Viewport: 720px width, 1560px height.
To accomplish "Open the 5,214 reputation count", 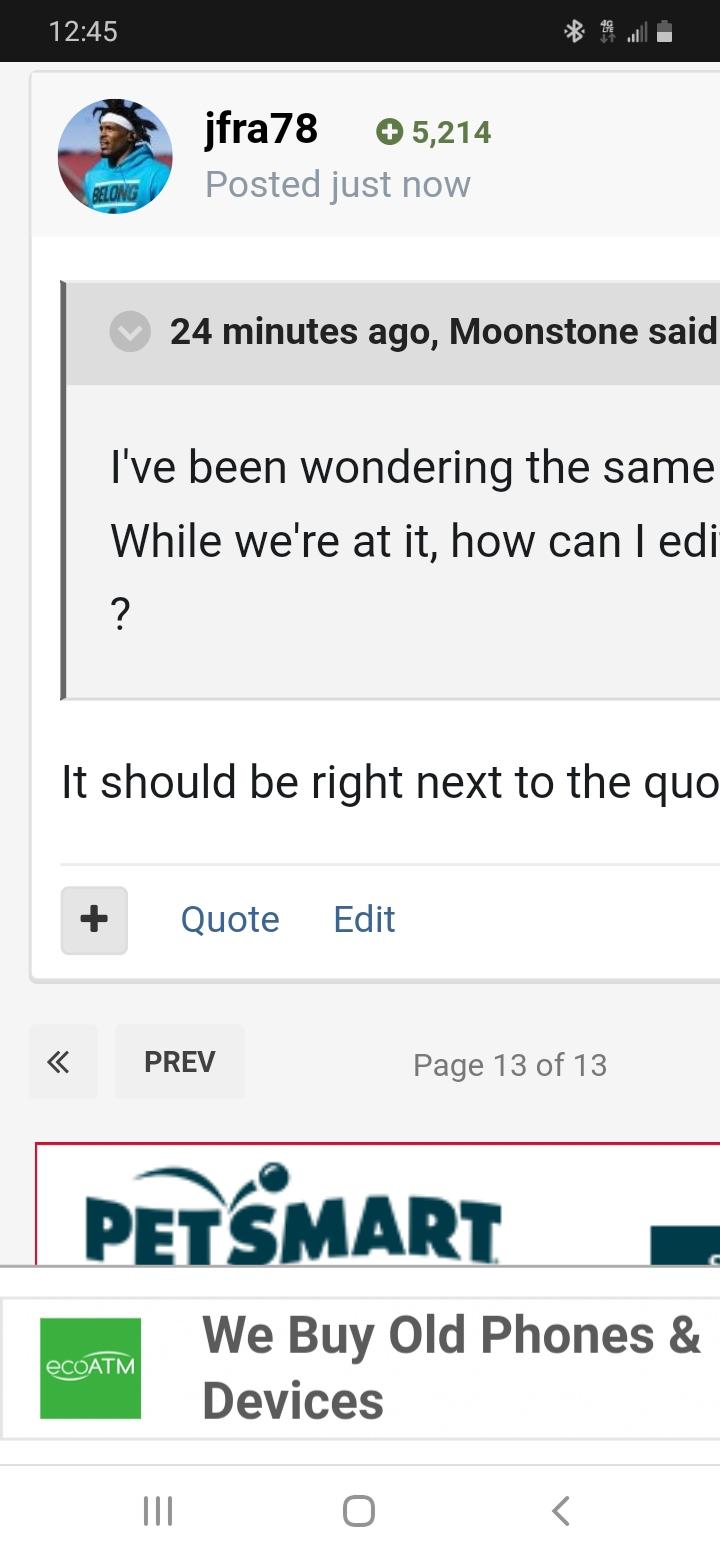I will (451, 132).
